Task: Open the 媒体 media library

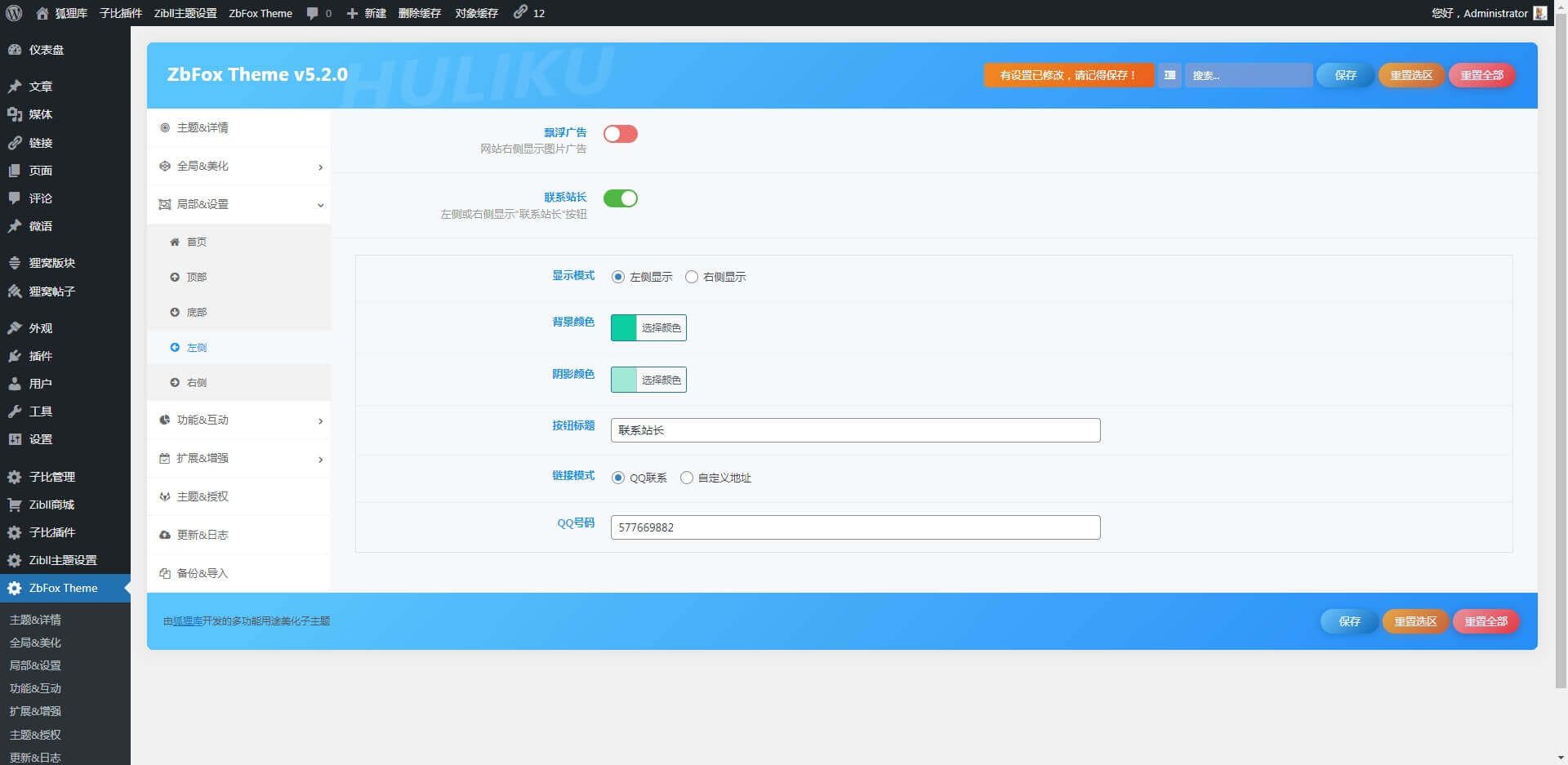Action: point(40,114)
